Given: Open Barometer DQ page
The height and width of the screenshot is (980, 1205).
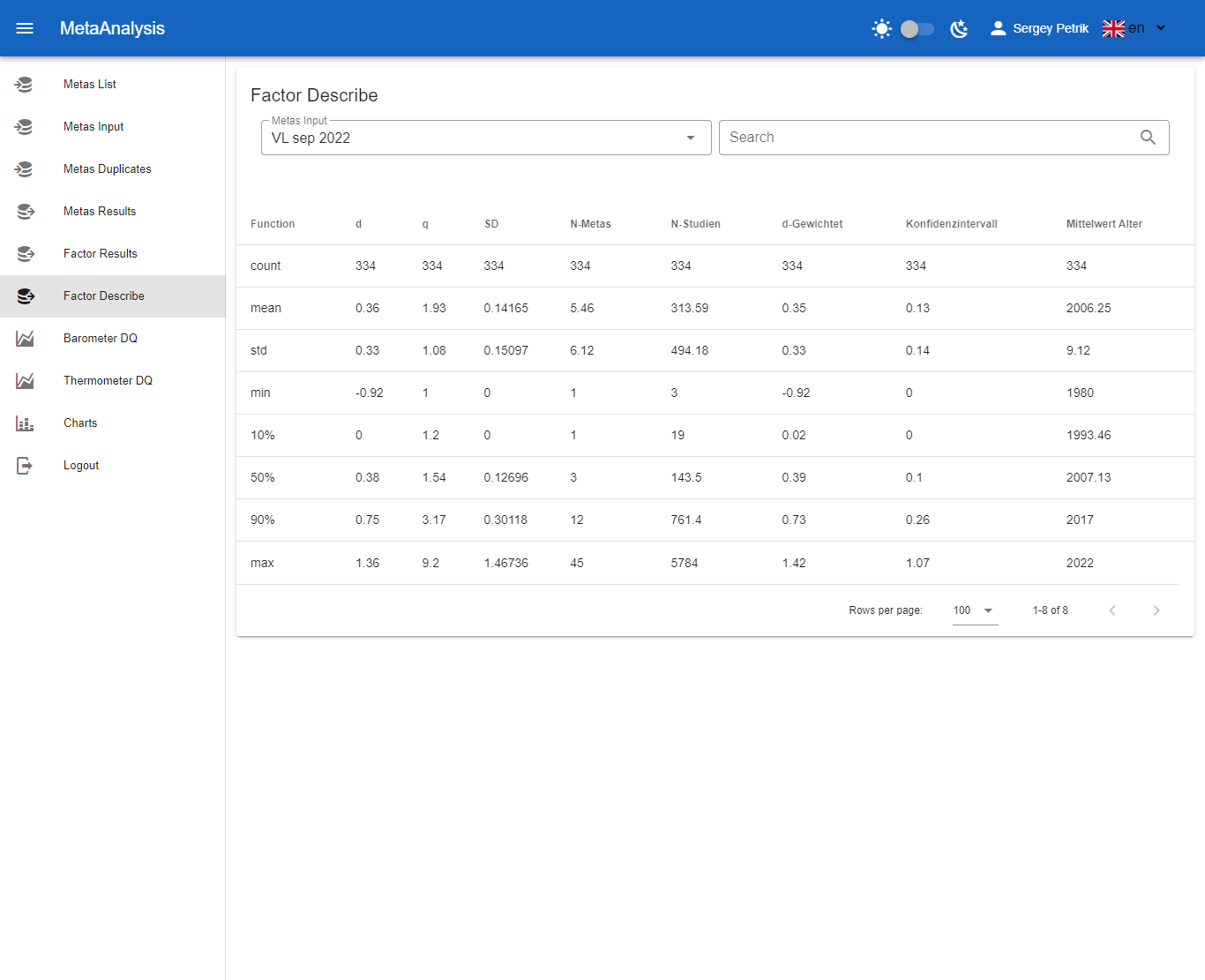Looking at the screenshot, I should point(113,339).
